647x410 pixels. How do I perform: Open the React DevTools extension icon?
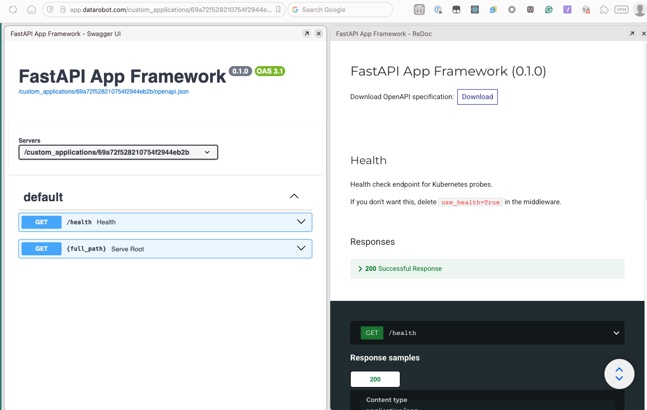tap(475, 9)
